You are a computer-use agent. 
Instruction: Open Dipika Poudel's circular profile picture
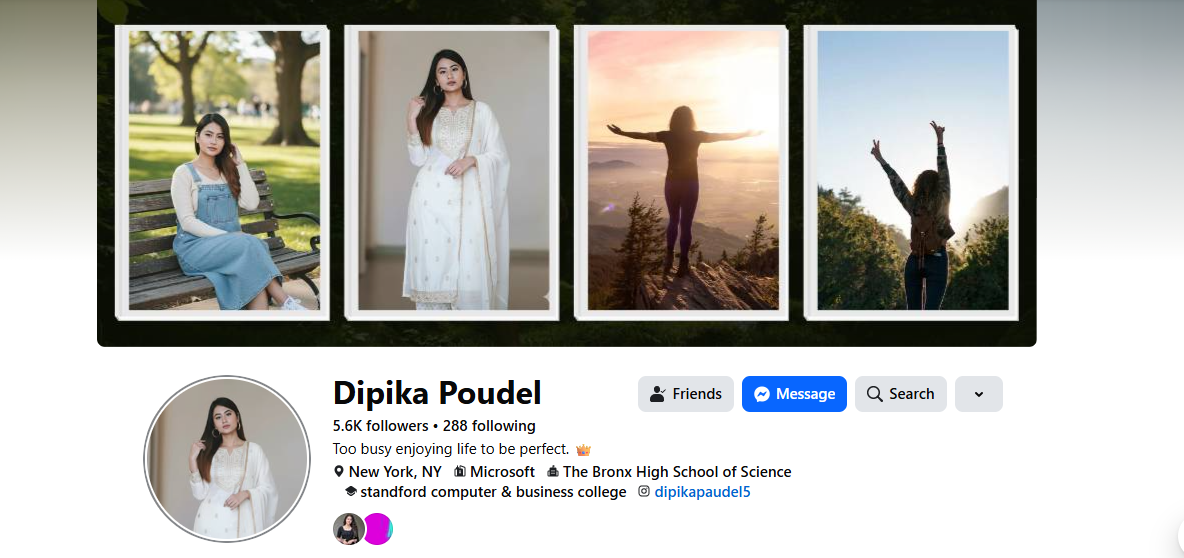225,459
